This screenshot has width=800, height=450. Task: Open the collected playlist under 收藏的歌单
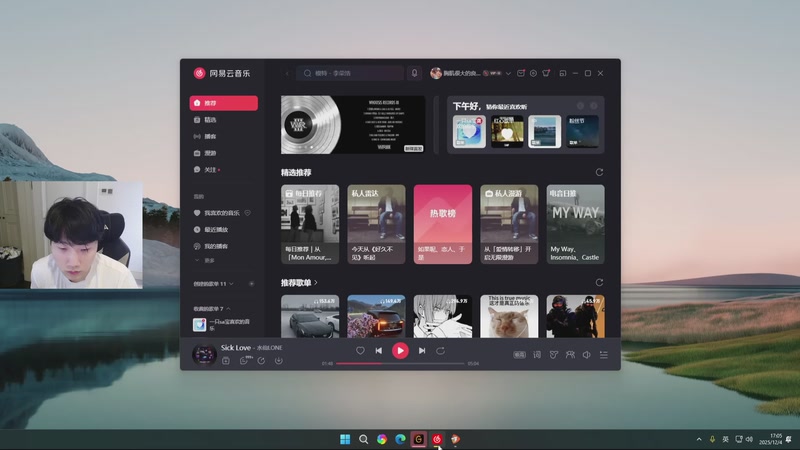pos(223,324)
